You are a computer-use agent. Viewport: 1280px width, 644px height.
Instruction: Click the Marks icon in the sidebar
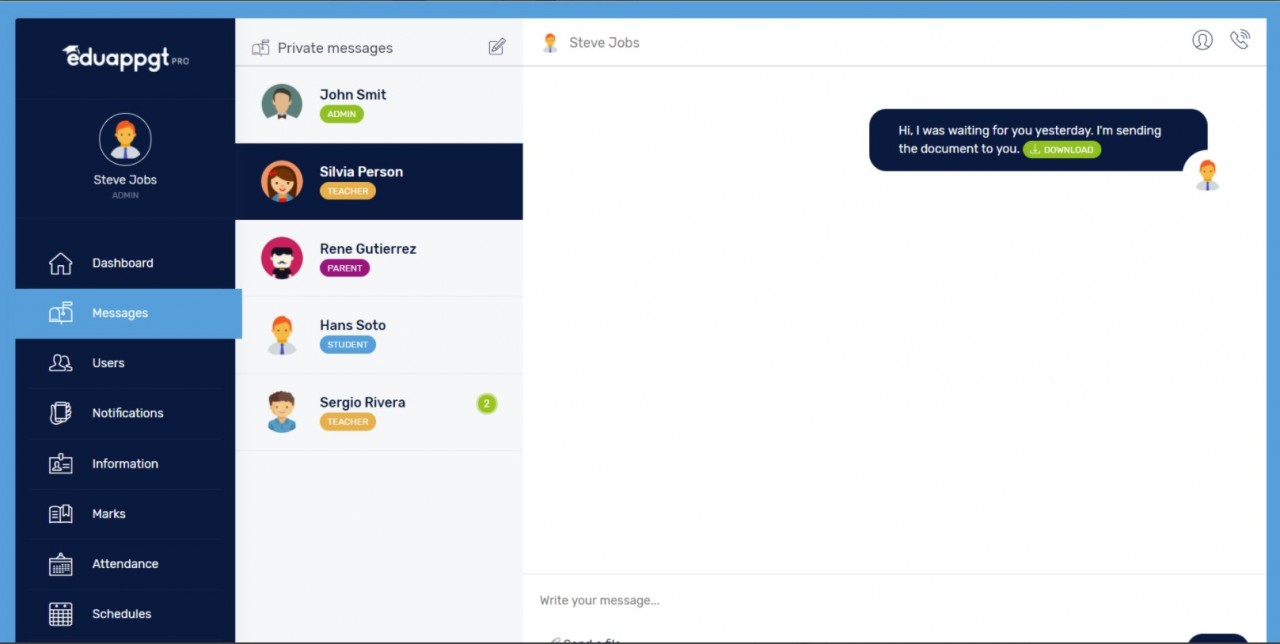[60, 513]
